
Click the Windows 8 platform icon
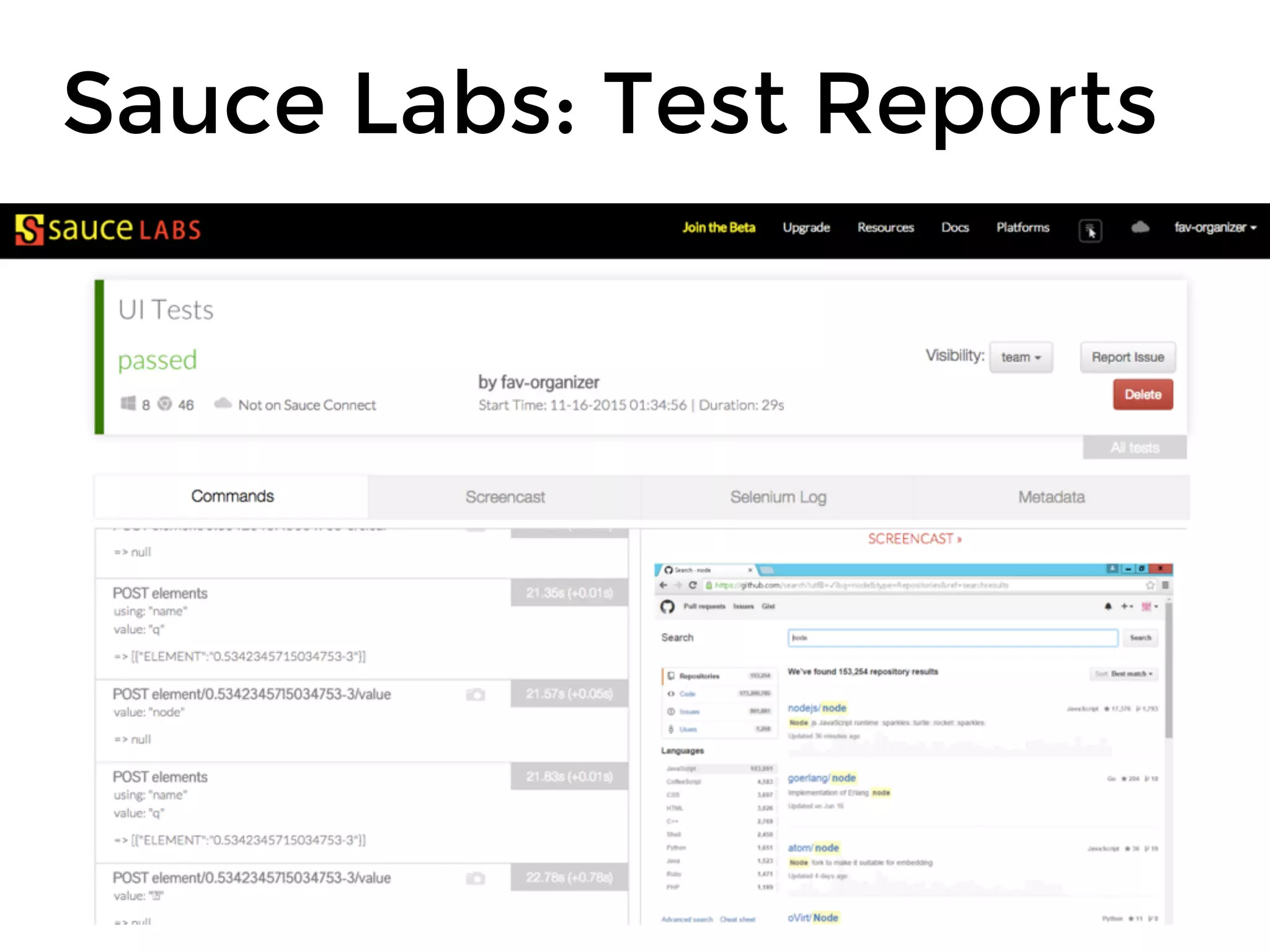point(128,403)
